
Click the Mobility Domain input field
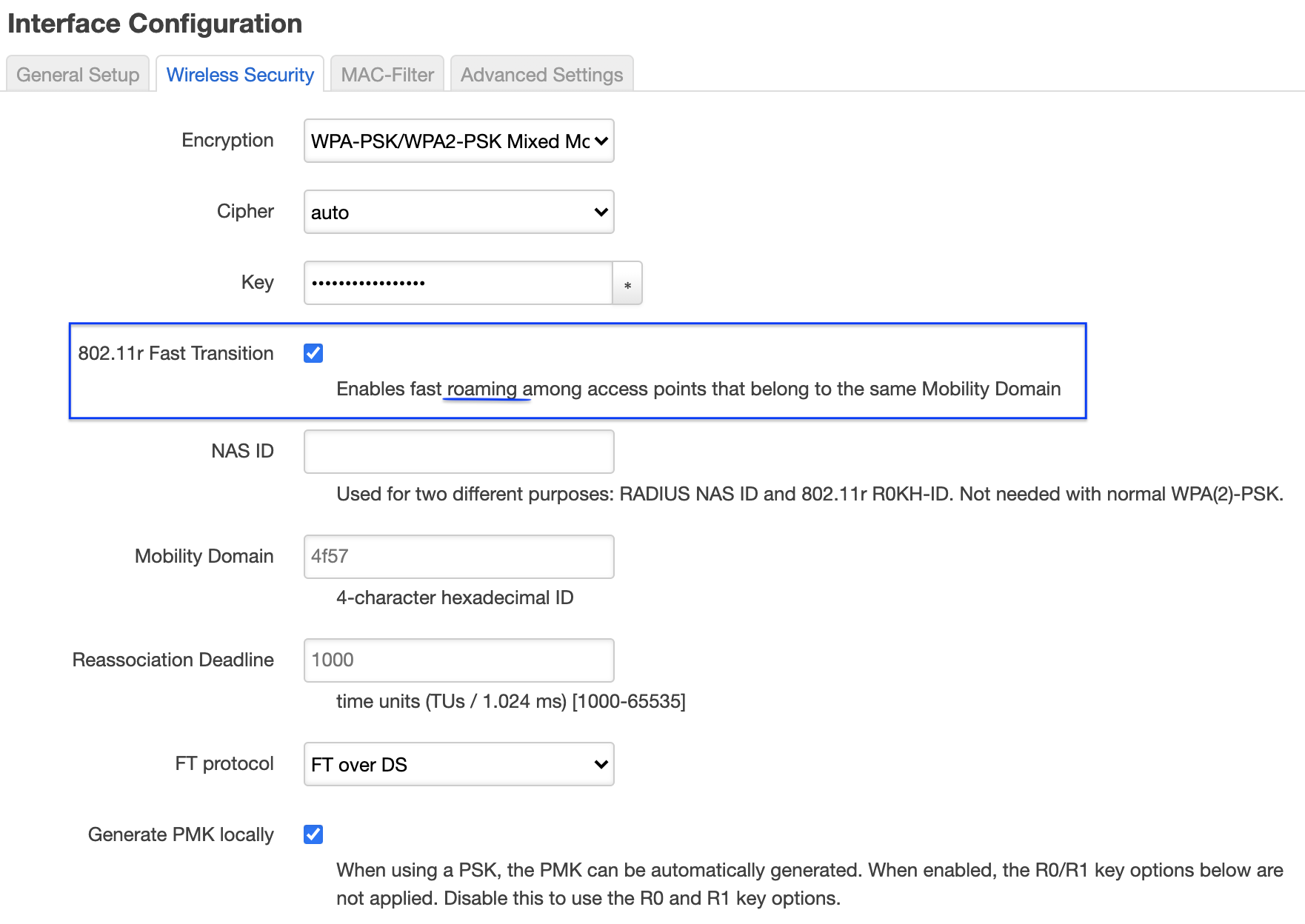pyautogui.click(x=458, y=557)
